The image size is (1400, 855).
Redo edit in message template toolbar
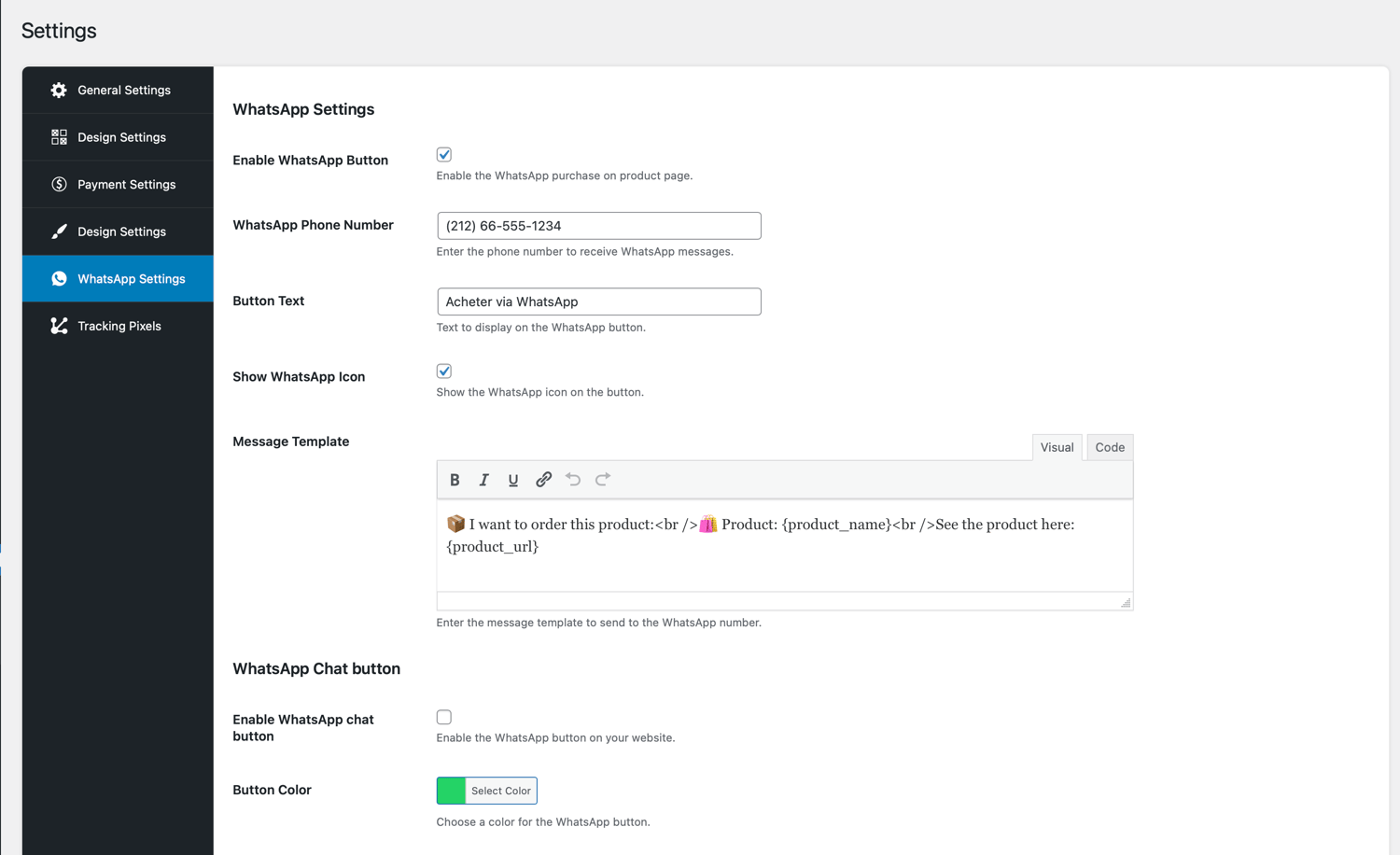[x=603, y=480]
